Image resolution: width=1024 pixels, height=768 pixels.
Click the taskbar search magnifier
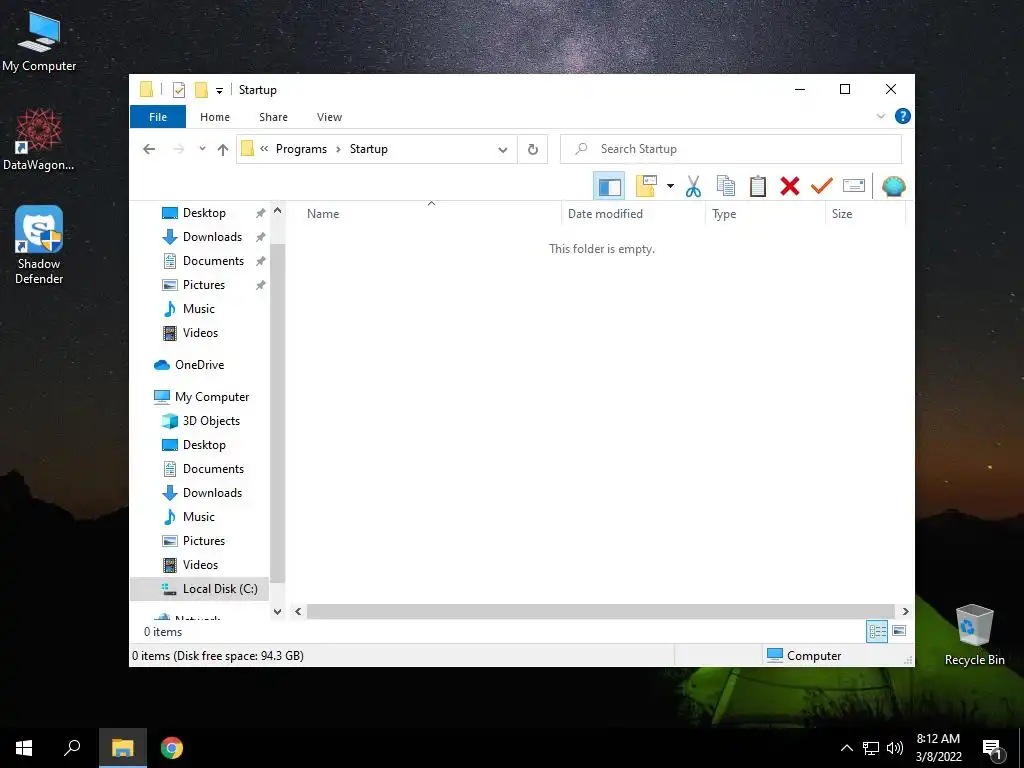(72, 748)
